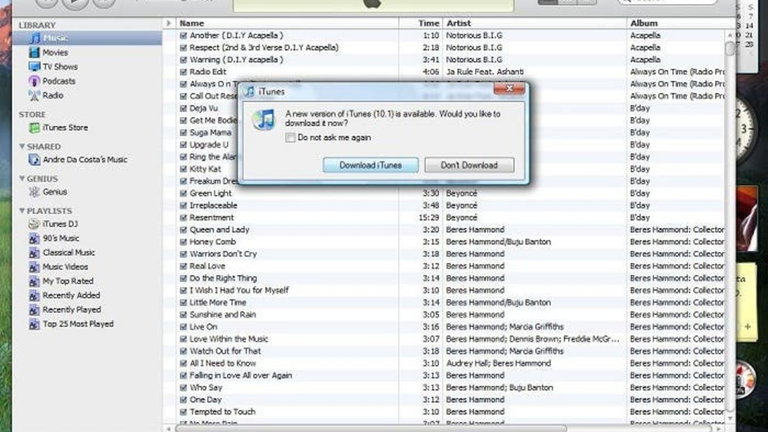The image size is (768, 432).
Task: Collapse the SHARED sidebar section
Action: pos(22,146)
